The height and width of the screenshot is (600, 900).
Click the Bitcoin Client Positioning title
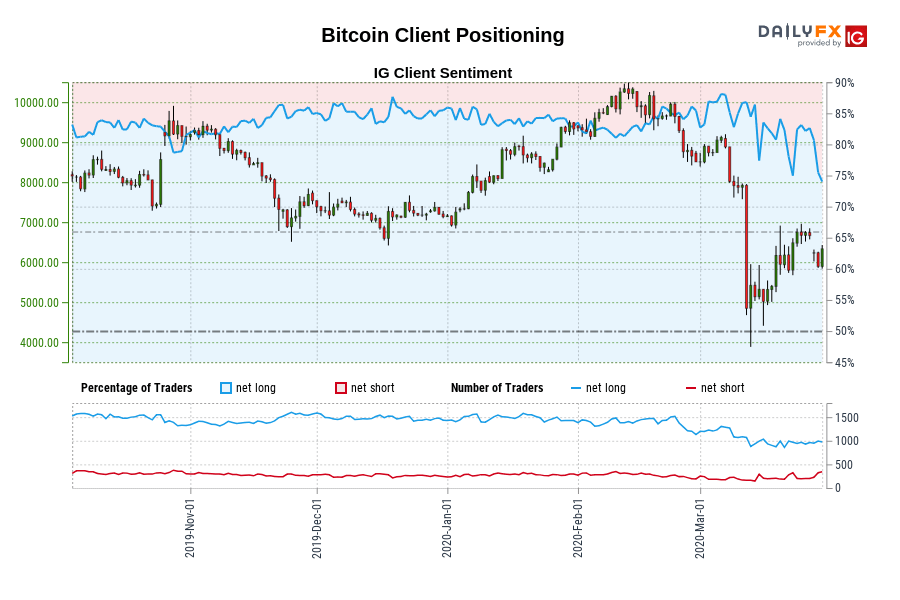pos(443,35)
